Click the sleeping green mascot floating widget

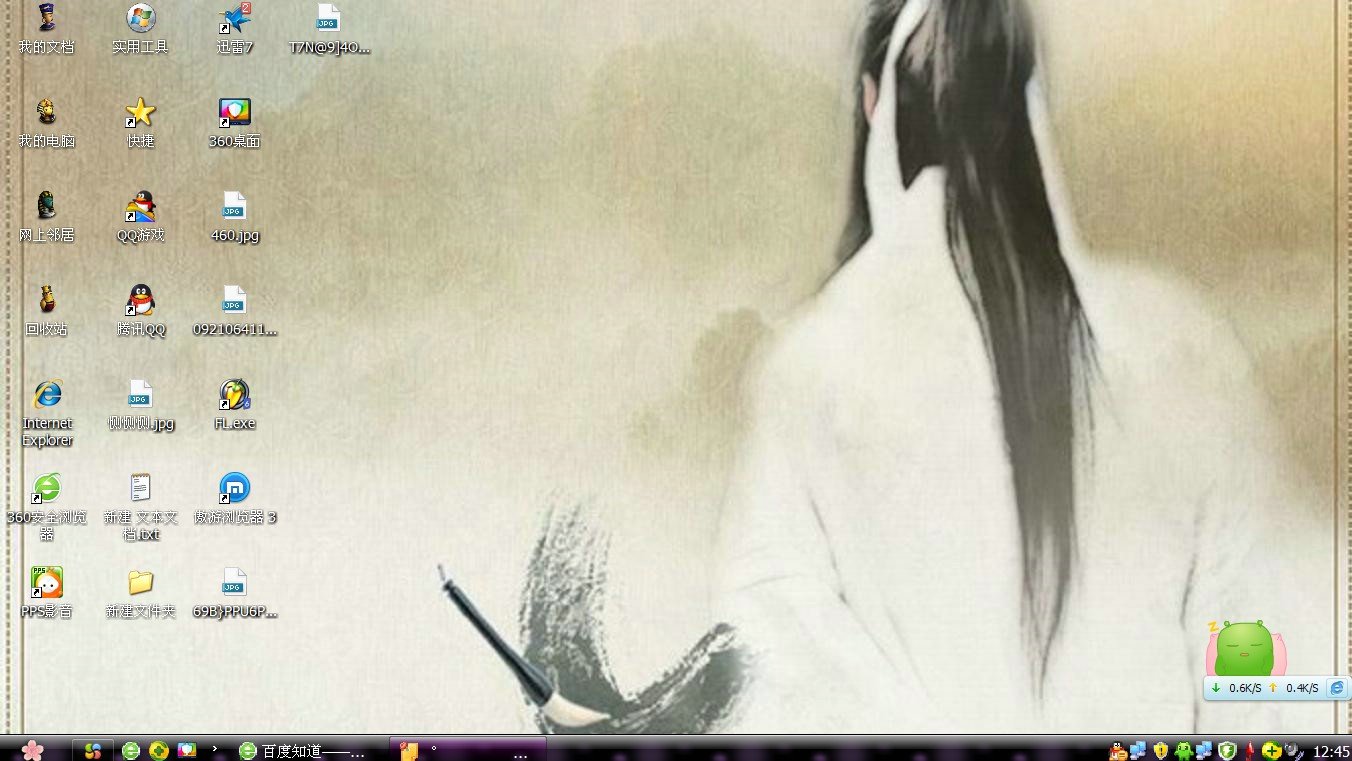(1245, 648)
